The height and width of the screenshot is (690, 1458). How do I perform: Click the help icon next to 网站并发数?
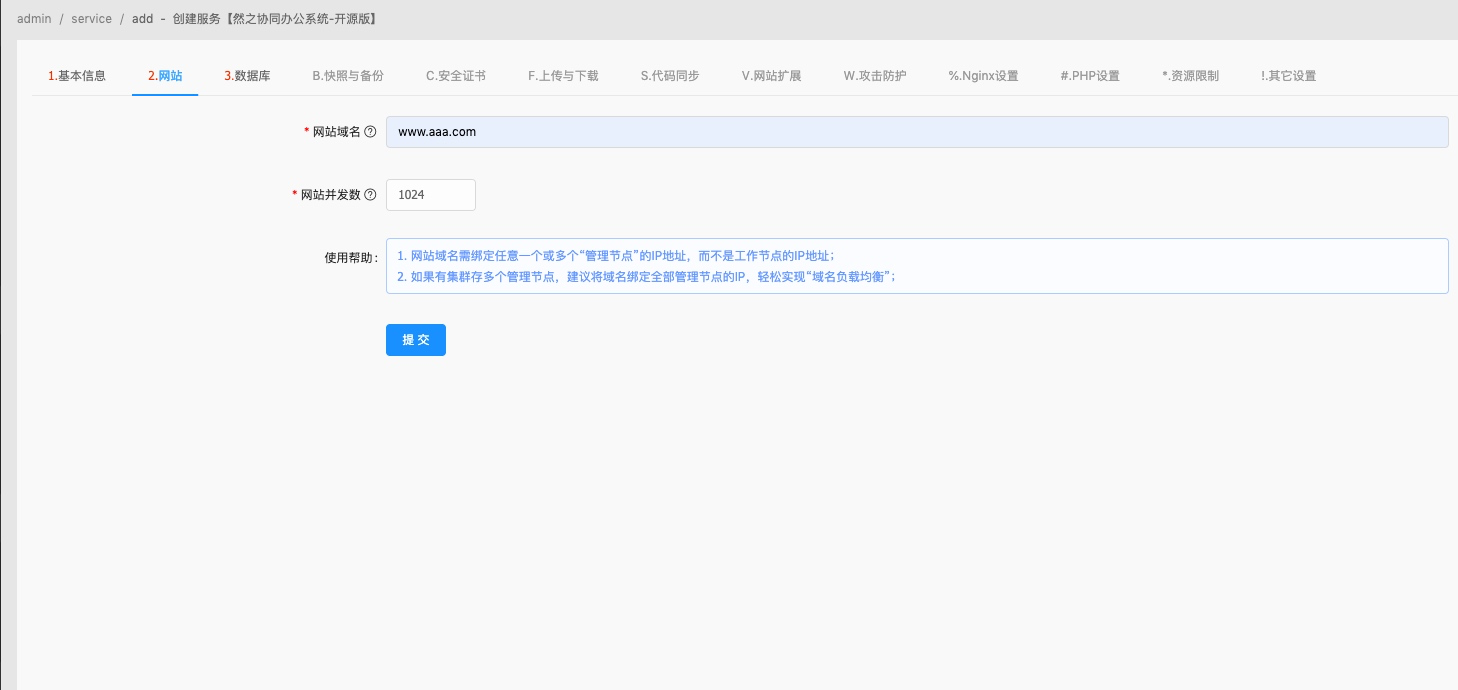pyautogui.click(x=372, y=194)
